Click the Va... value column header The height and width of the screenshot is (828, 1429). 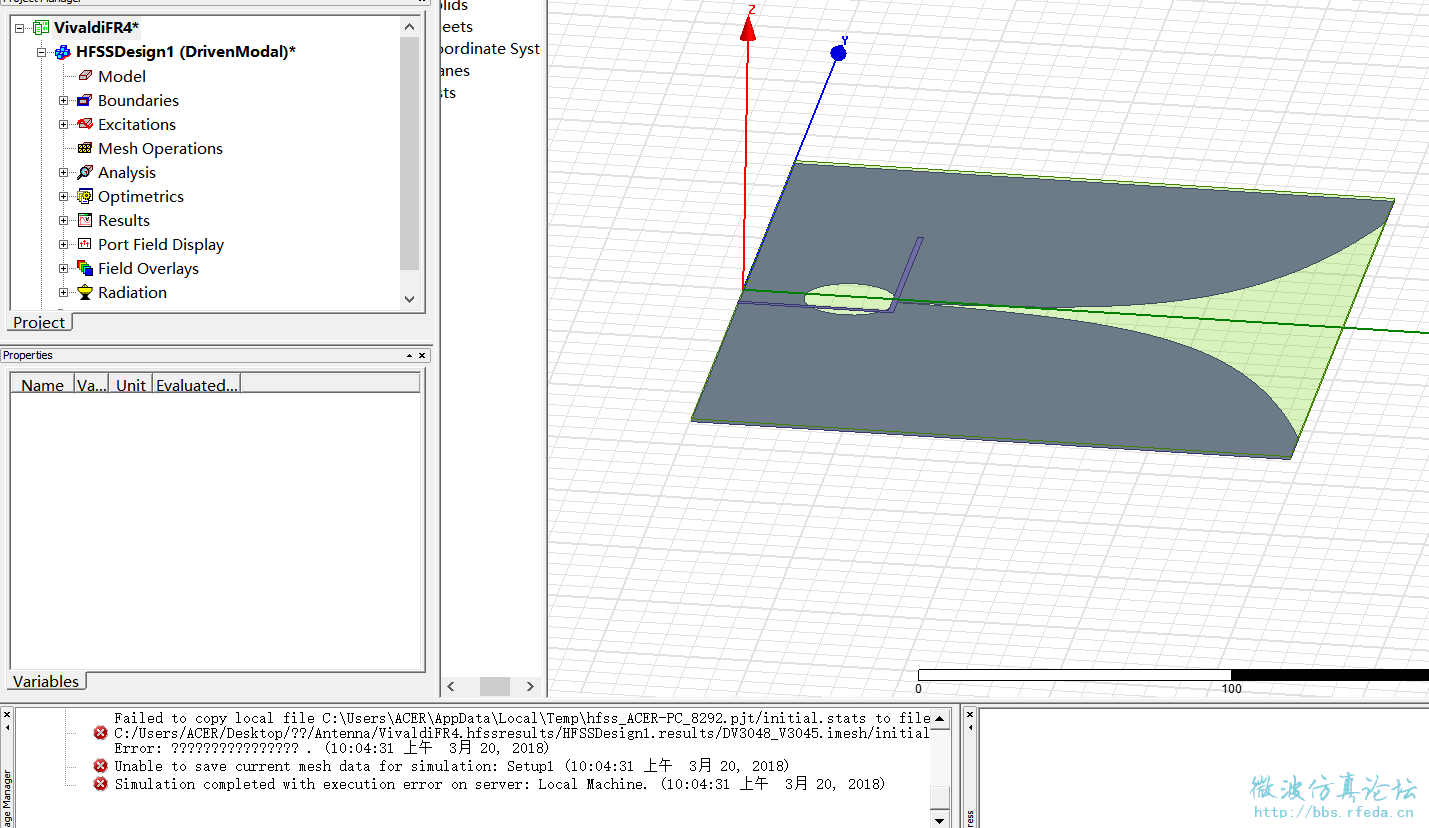pyautogui.click(x=93, y=385)
